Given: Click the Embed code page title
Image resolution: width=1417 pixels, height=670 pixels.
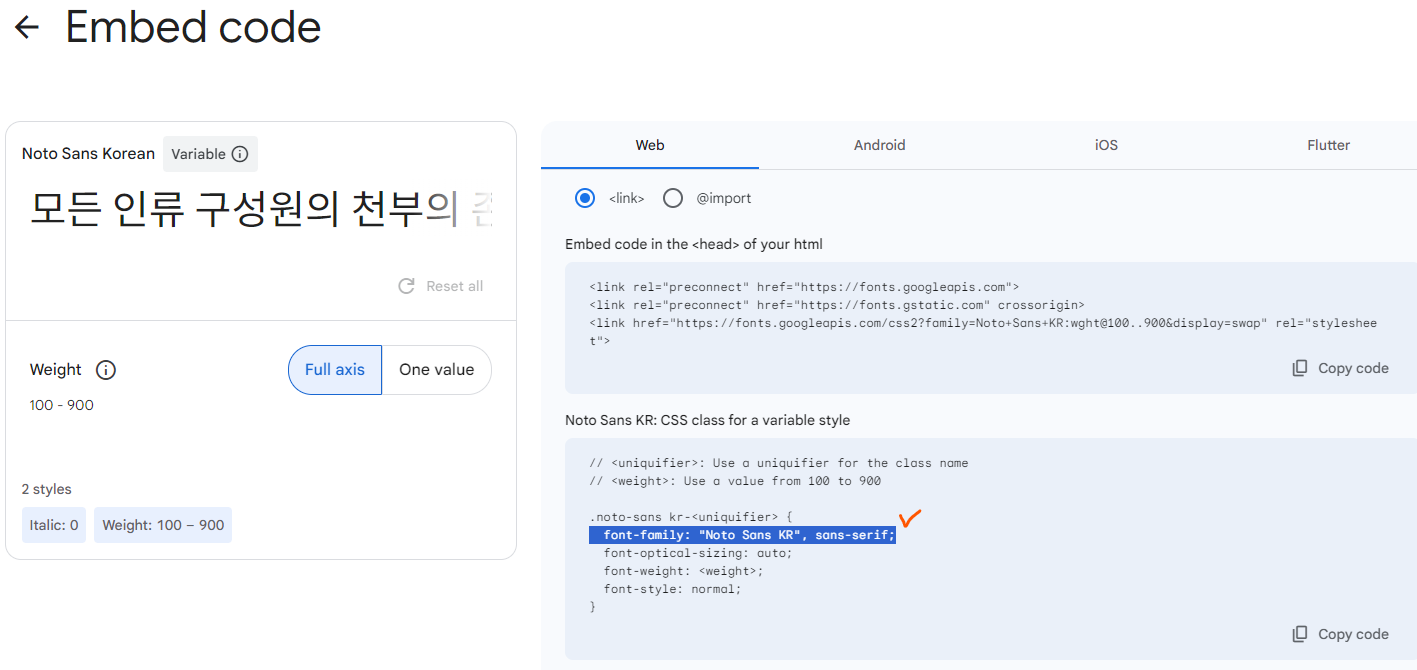Looking at the screenshot, I should pyautogui.click(x=193, y=28).
